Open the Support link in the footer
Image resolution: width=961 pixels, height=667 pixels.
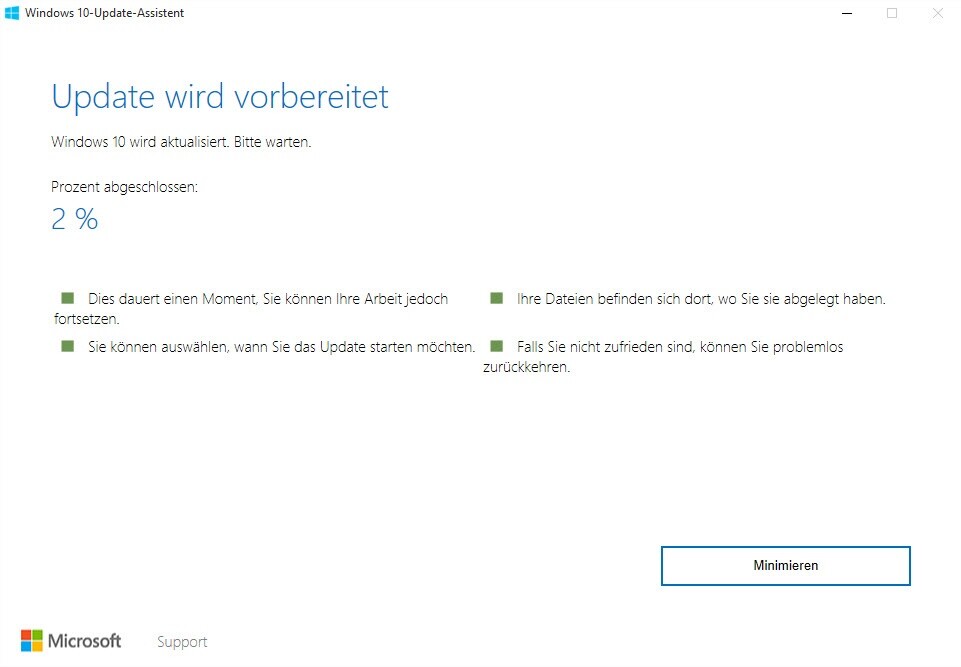[x=182, y=642]
